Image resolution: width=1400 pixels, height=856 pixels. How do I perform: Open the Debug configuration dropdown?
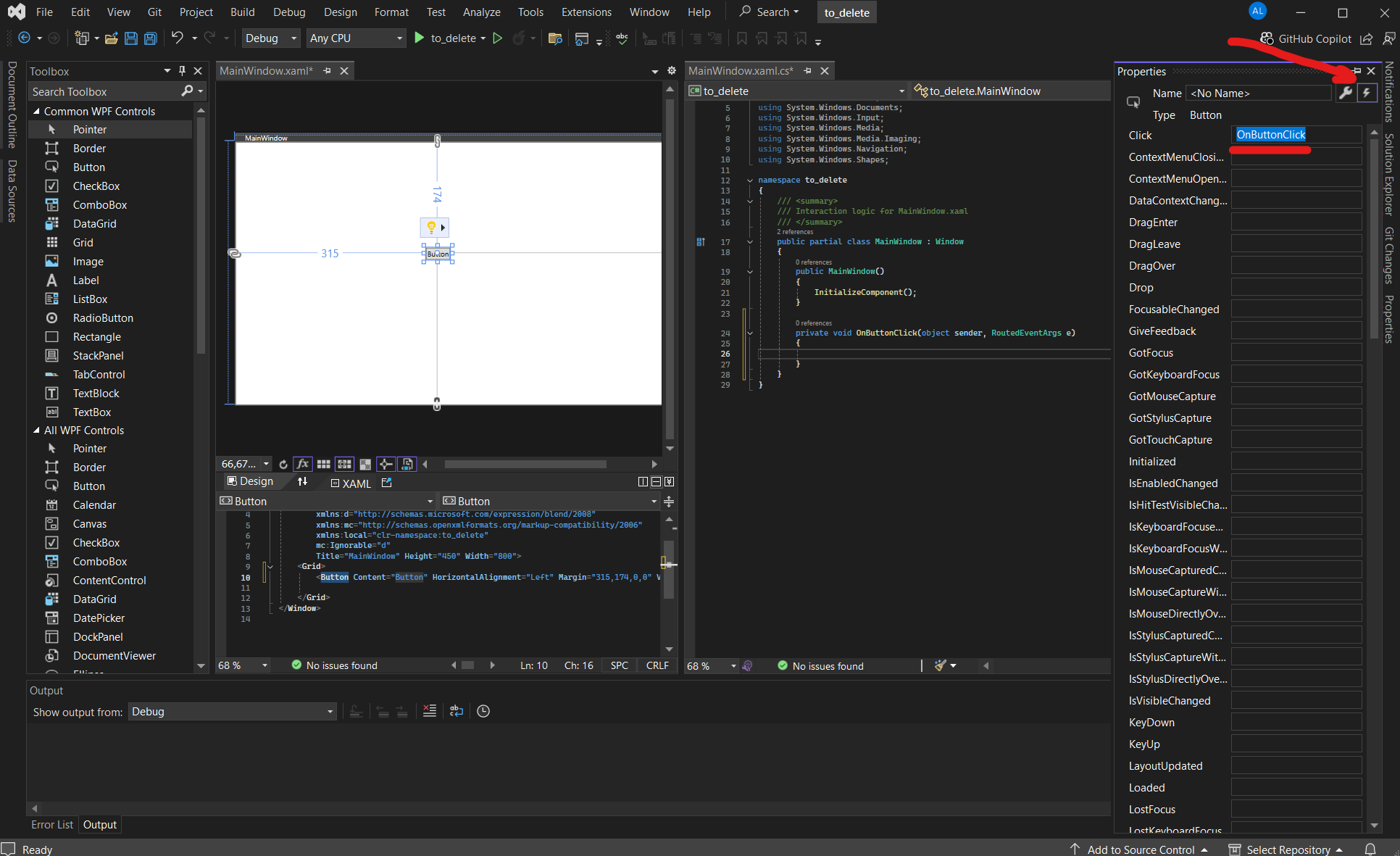[271, 38]
